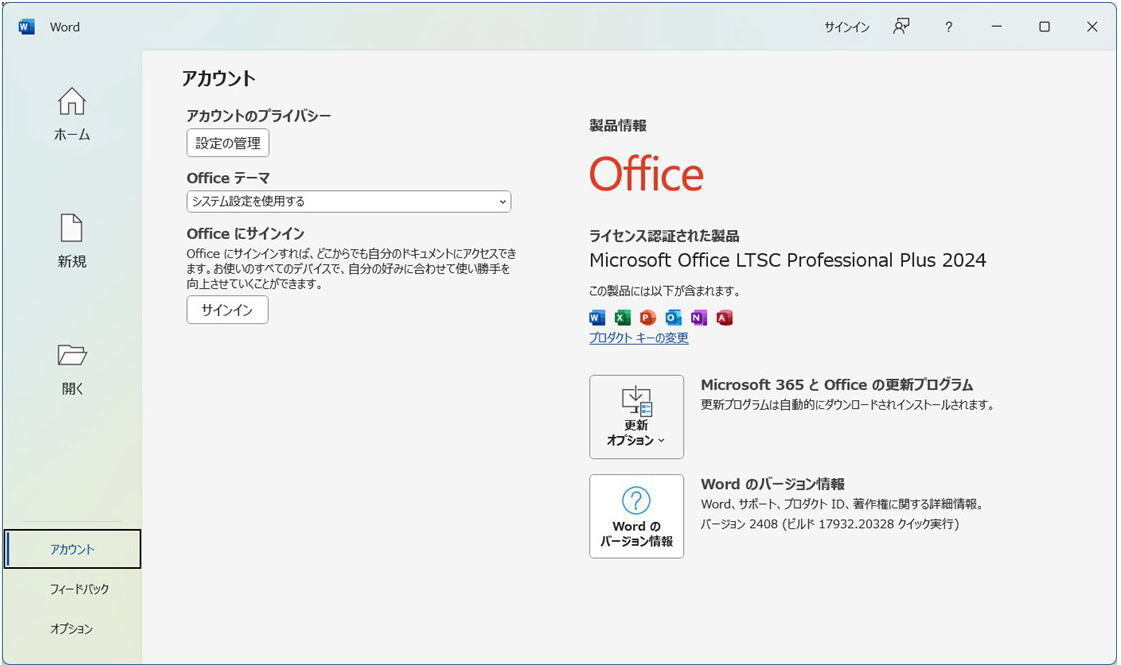This screenshot has width=1121, height=665.
Task: Click the Excel app icon under included products
Action: coord(623,317)
